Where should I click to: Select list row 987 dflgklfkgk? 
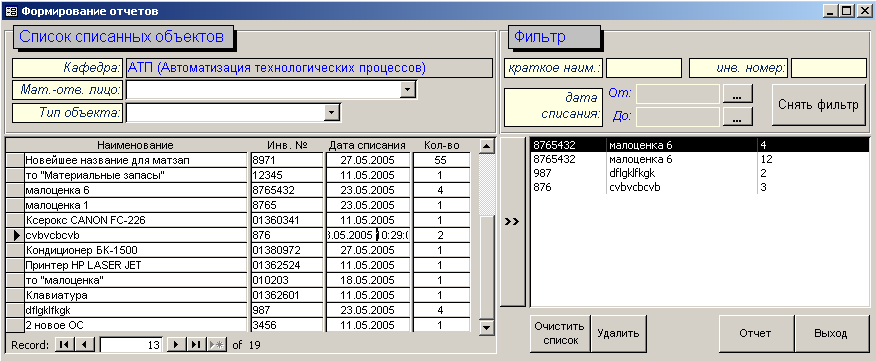point(699,173)
